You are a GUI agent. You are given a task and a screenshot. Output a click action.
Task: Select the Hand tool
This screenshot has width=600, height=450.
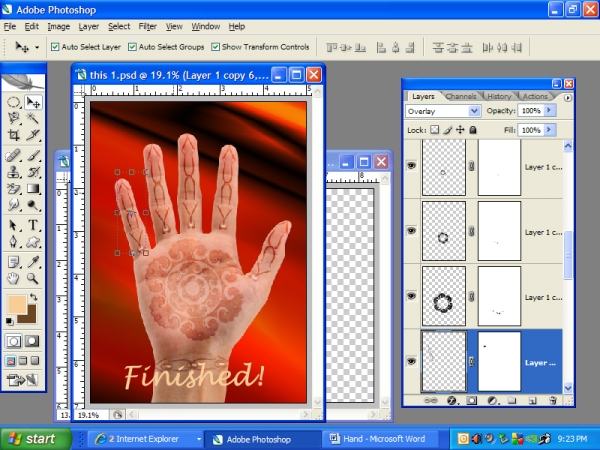[x=14, y=279]
